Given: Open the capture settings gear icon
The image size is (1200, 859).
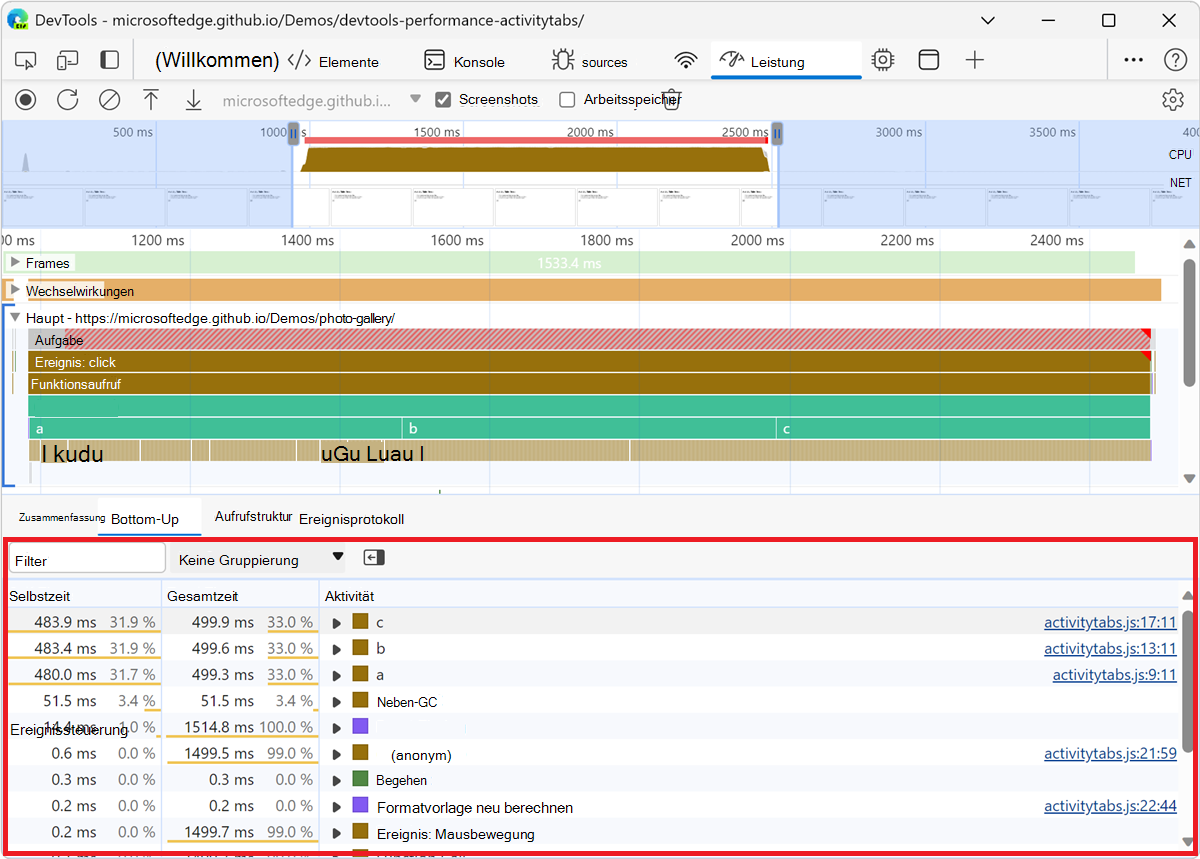Looking at the screenshot, I should coord(1172,99).
